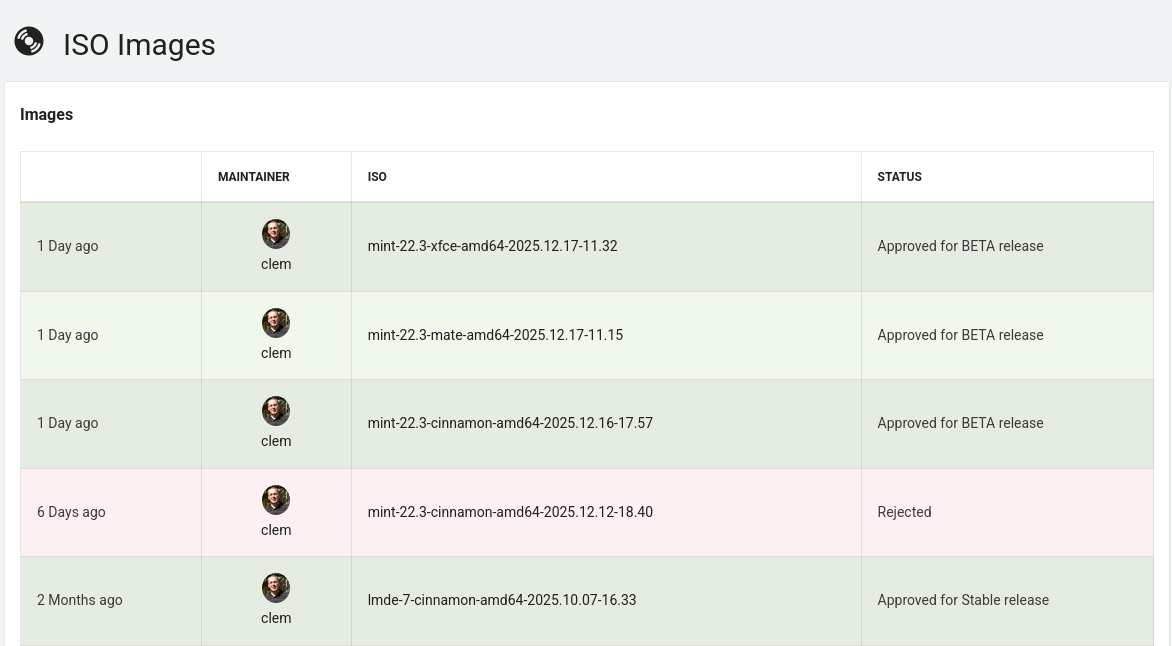Click the Rejected status text
Image resolution: width=1172 pixels, height=646 pixels.
(904, 512)
